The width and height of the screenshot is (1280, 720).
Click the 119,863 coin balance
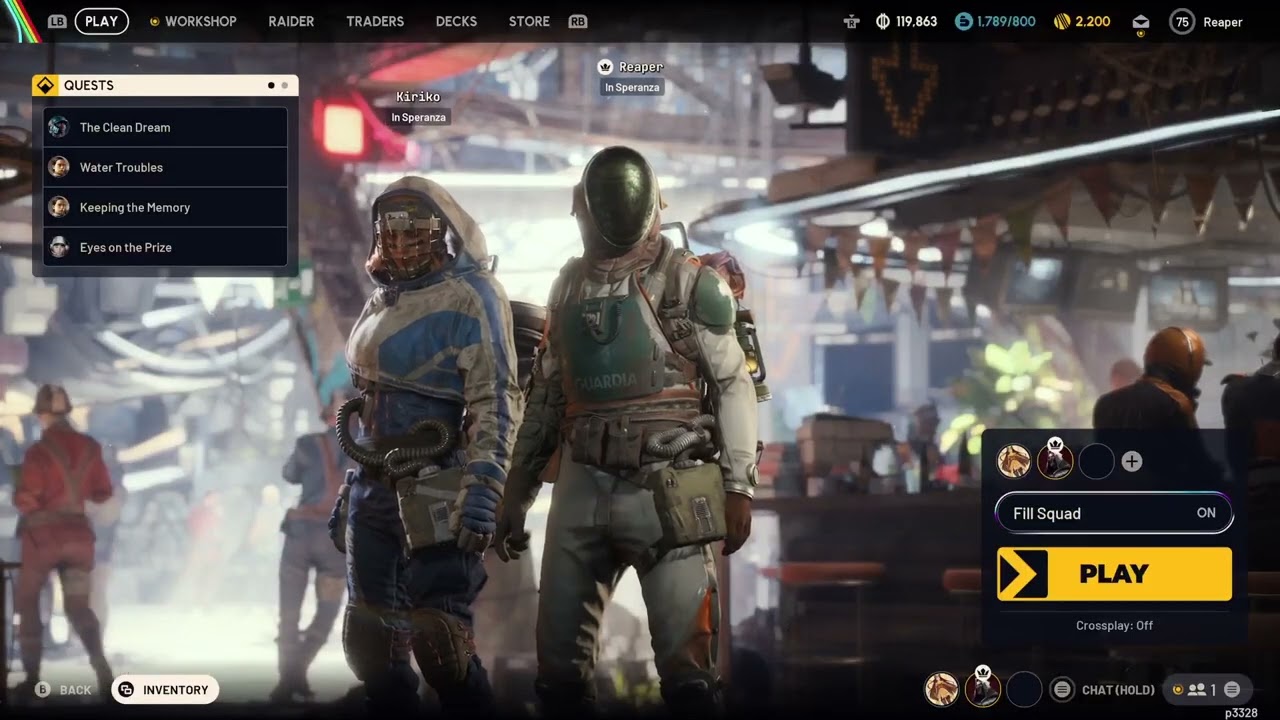(x=917, y=21)
